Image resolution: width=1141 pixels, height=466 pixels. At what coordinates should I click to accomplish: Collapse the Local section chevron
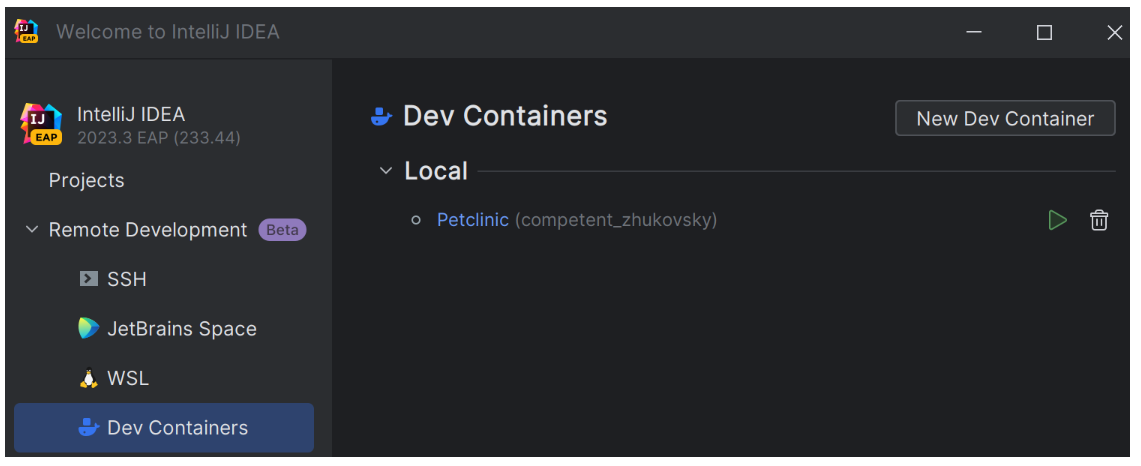pyautogui.click(x=386, y=171)
